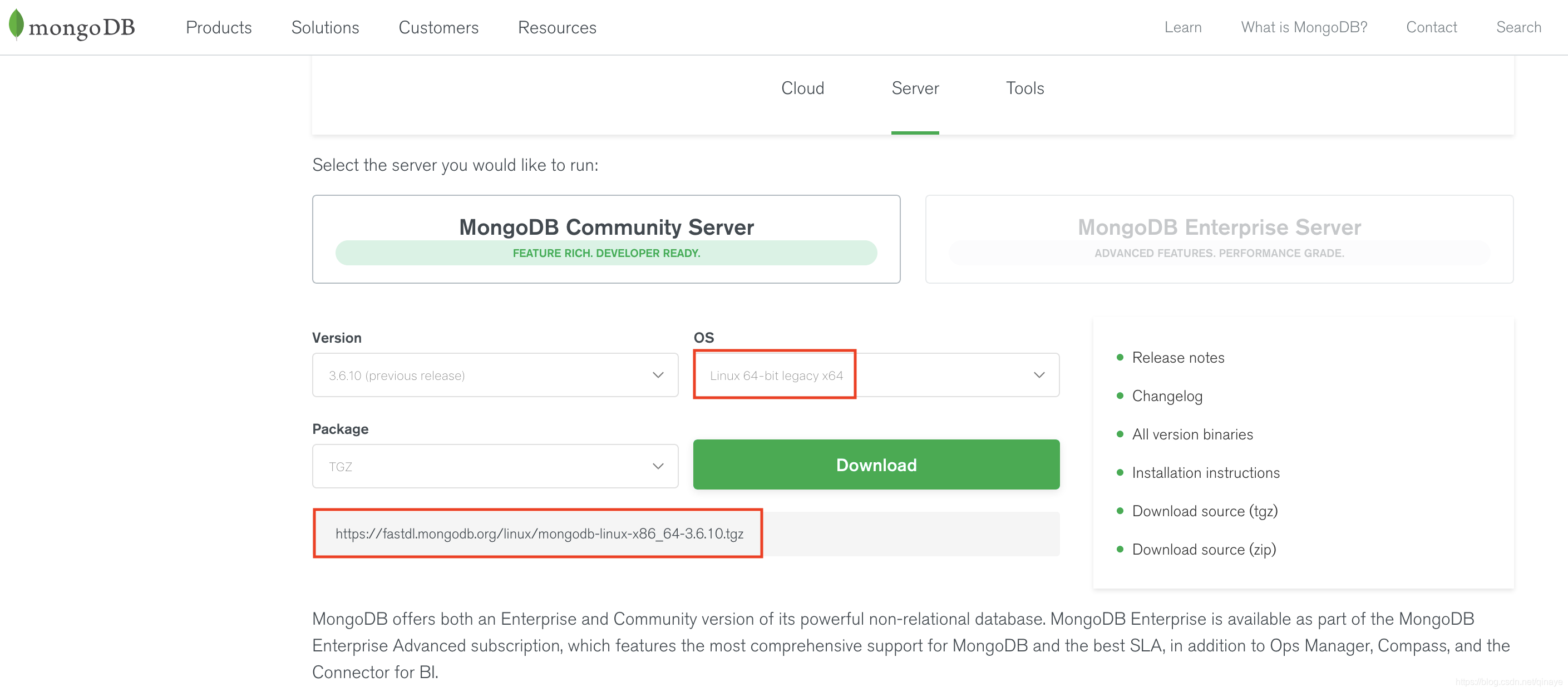Image resolution: width=1568 pixels, height=692 pixels.
Task: Open What is MongoDB? page
Action: pyautogui.click(x=1304, y=27)
